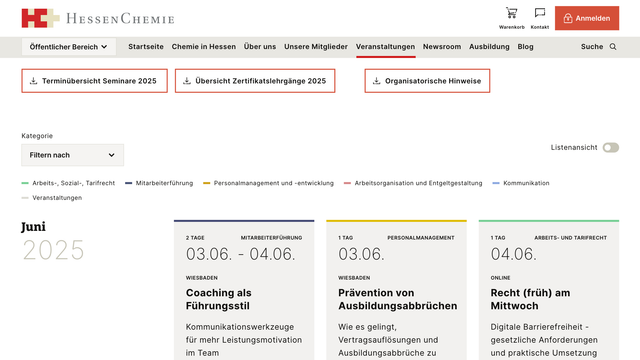Open the Blog menu item
This screenshot has width=640, height=360.
pyautogui.click(x=525, y=47)
